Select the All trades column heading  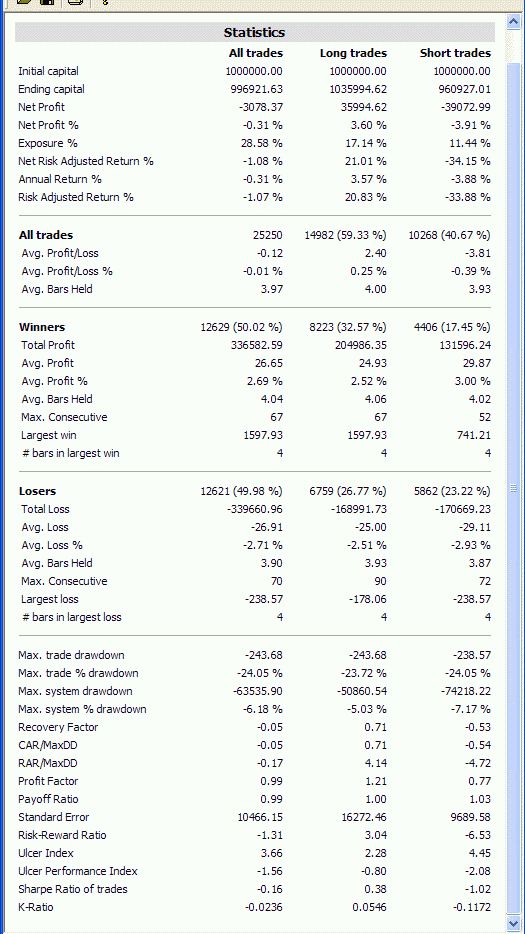point(256,53)
